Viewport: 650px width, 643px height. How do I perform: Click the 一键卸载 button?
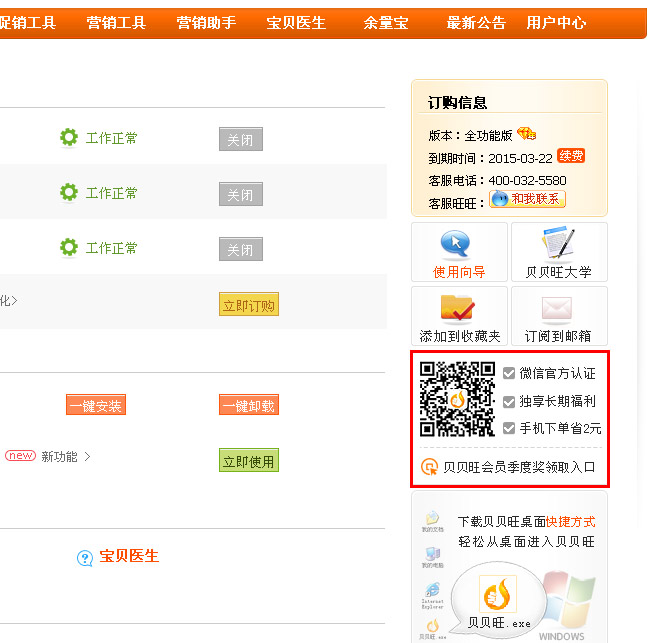coord(249,405)
